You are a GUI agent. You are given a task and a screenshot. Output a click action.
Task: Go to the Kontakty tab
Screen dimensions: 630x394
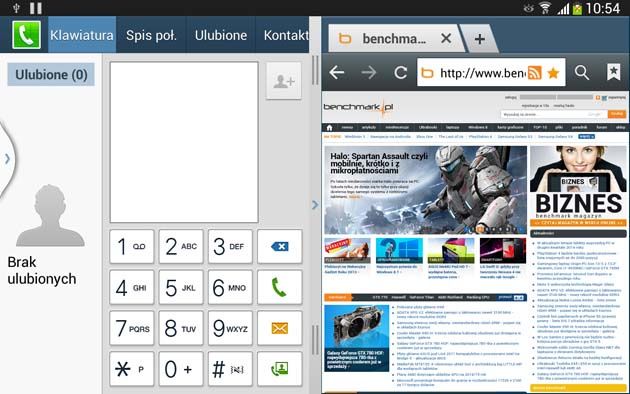283,35
